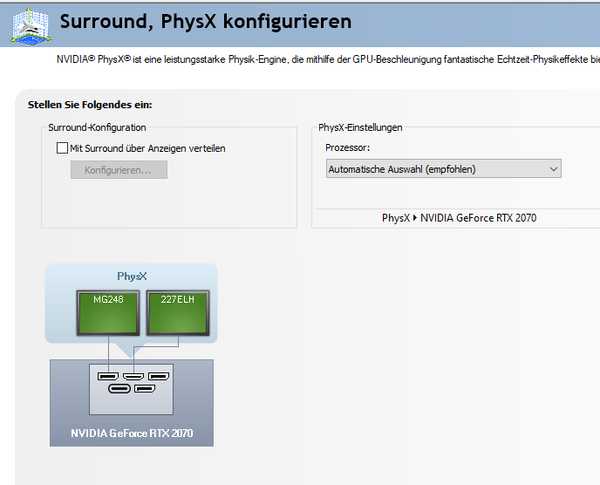Click the Prozessor: label
Screen dimensions: 600x485
tap(347, 148)
